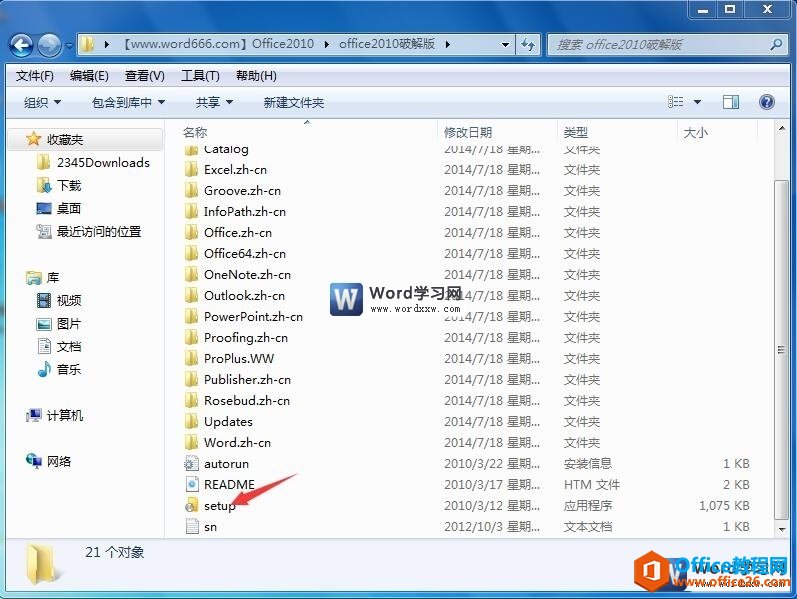Select the sn text document icon

pos(191,526)
